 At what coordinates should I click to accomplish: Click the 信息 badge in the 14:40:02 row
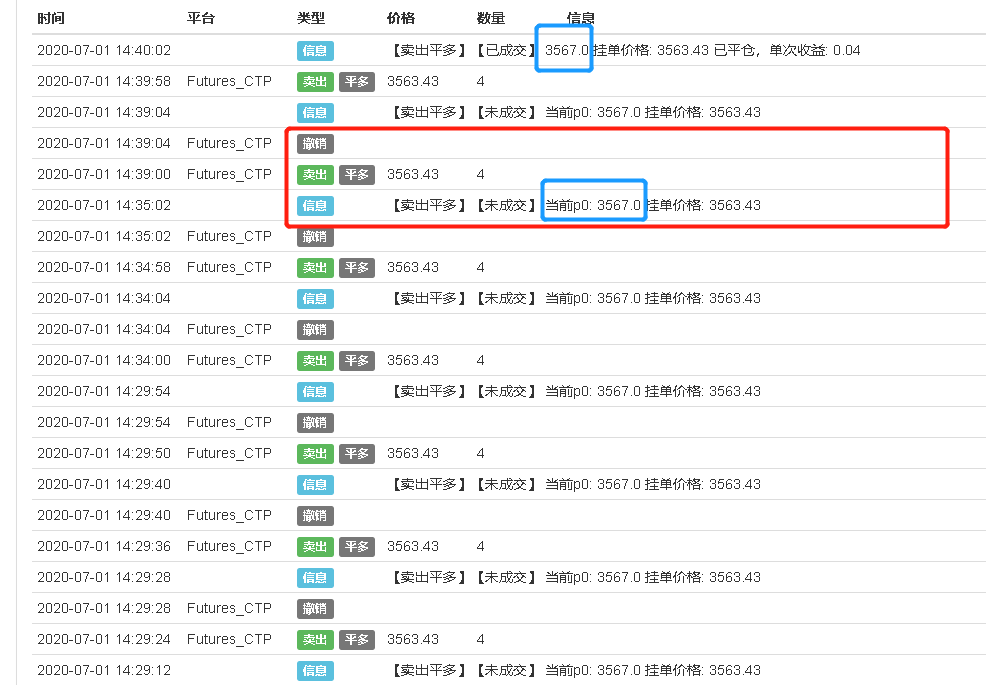point(314,50)
